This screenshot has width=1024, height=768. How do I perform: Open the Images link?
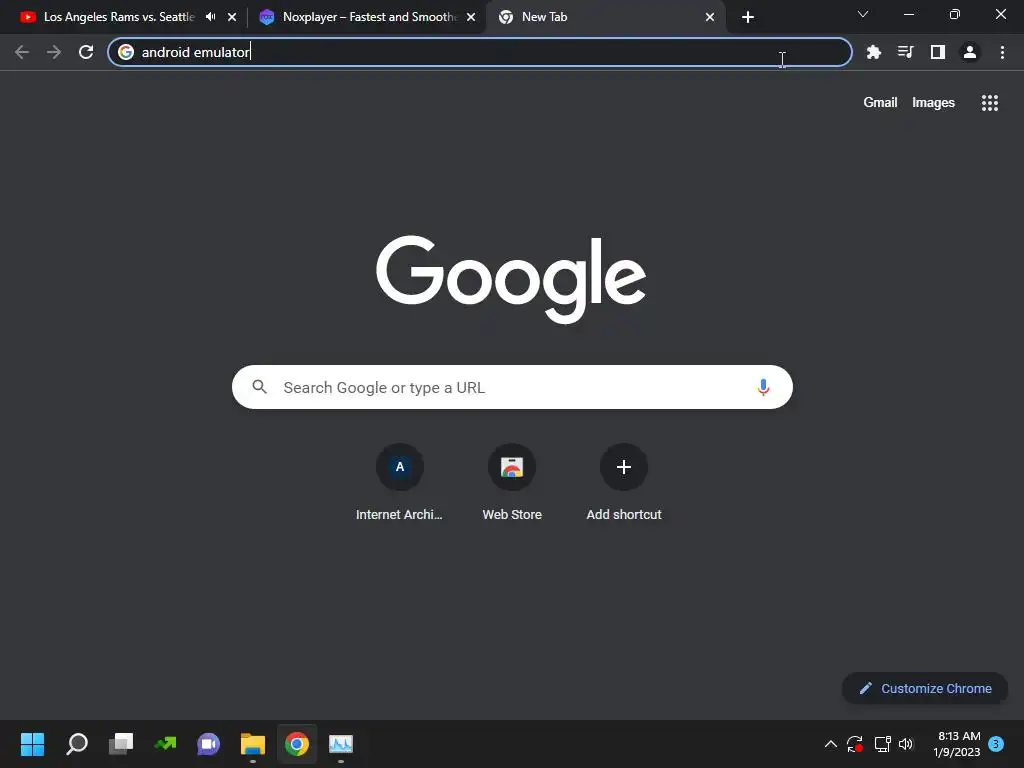933,103
